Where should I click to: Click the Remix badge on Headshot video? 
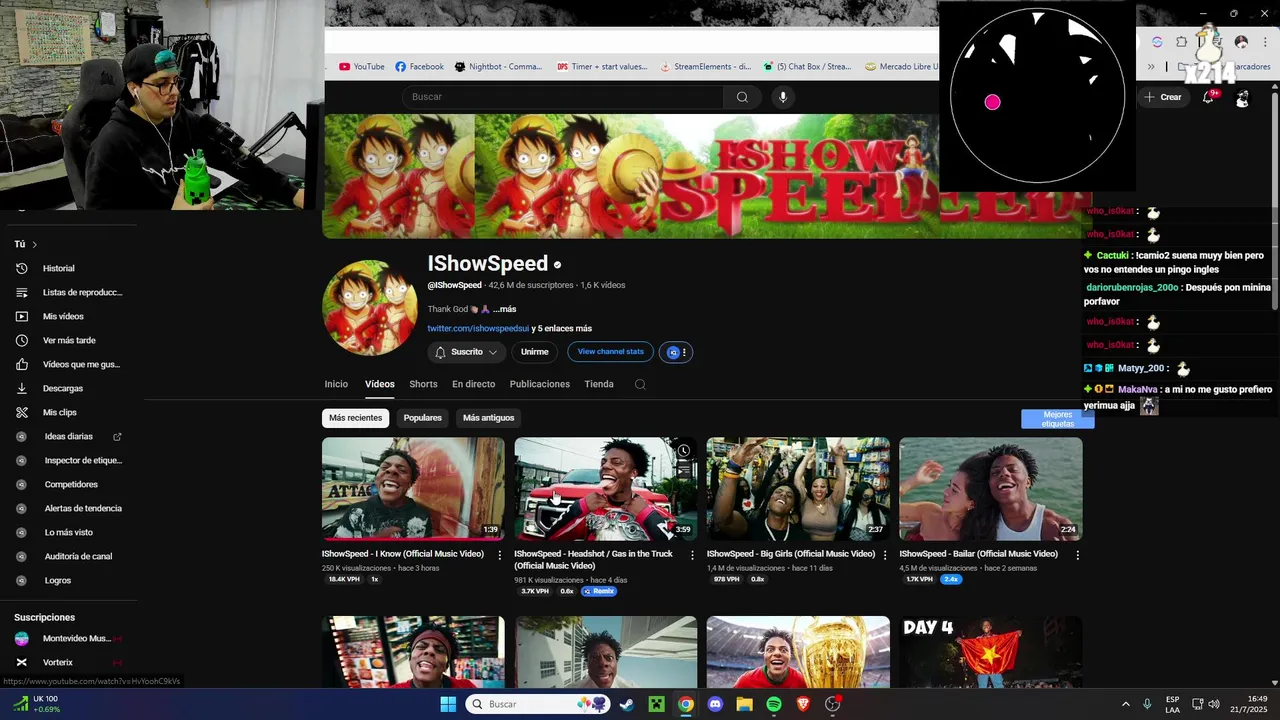(x=599, y=591)
